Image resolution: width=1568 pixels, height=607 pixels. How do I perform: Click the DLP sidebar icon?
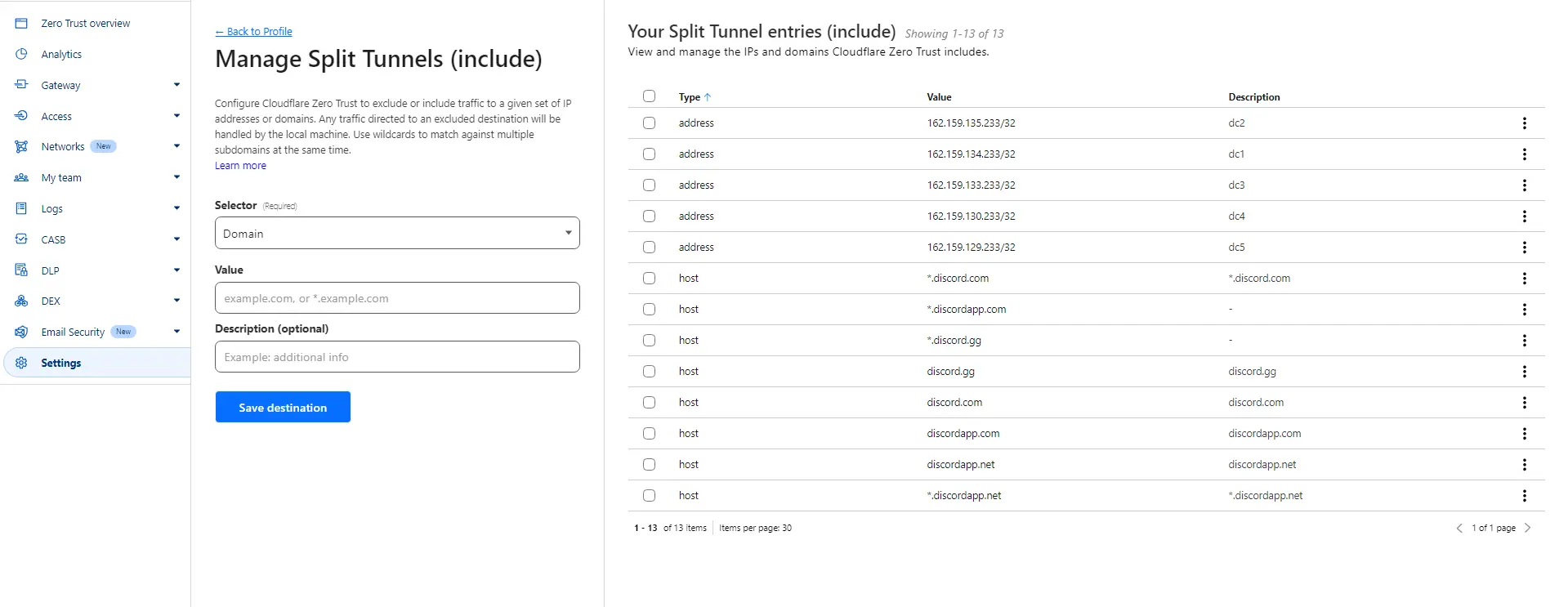[22, 270]
